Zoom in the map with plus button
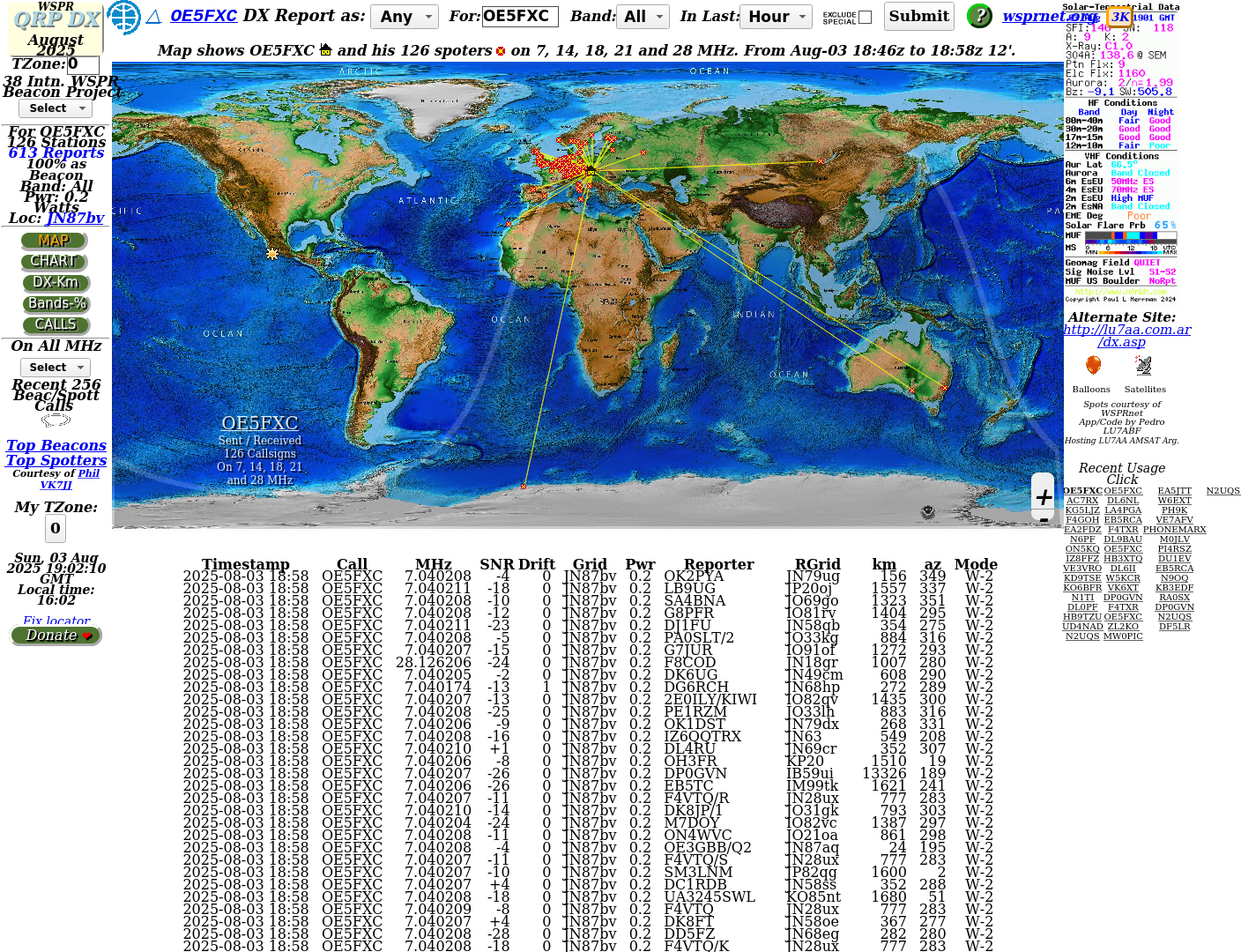1241x952 pixels. [1044, 497]
